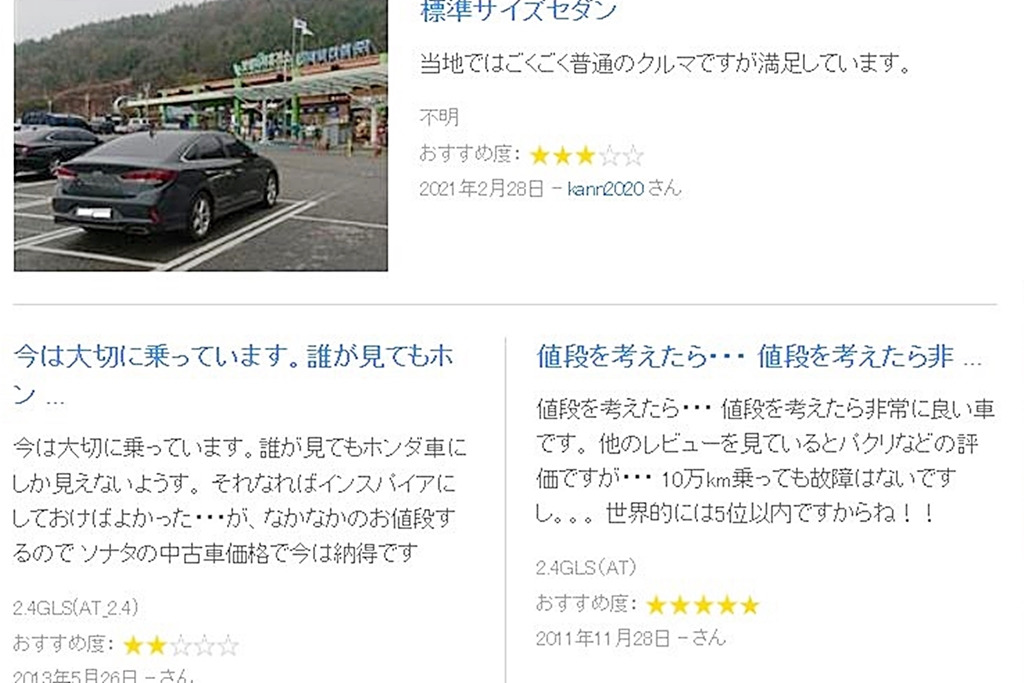Click fifth gold star in right review
The height and width of the screenshot is (683, 1024).
[750, 605]
